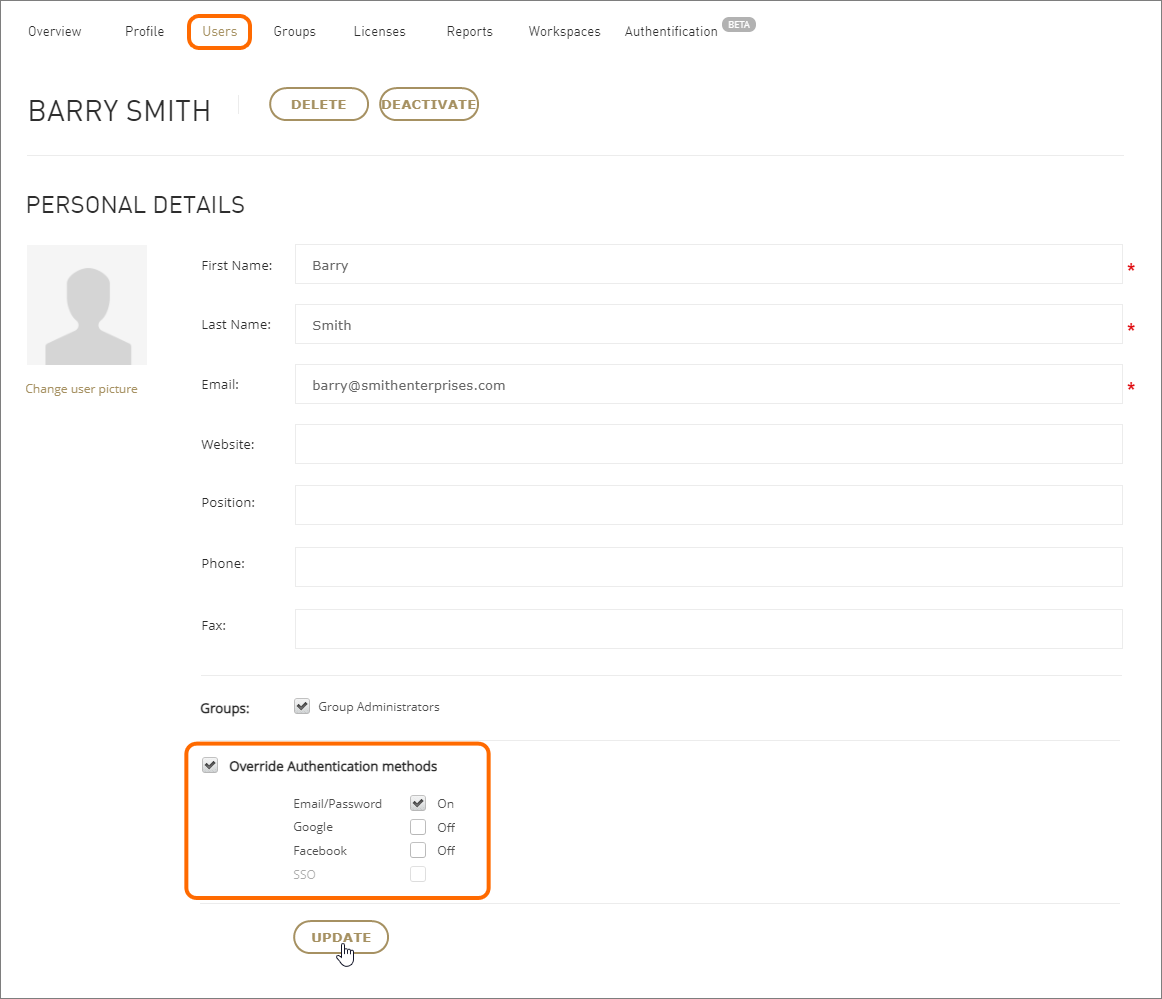
Task: Enable Facebook authentication checkbox
Action: 418,850
